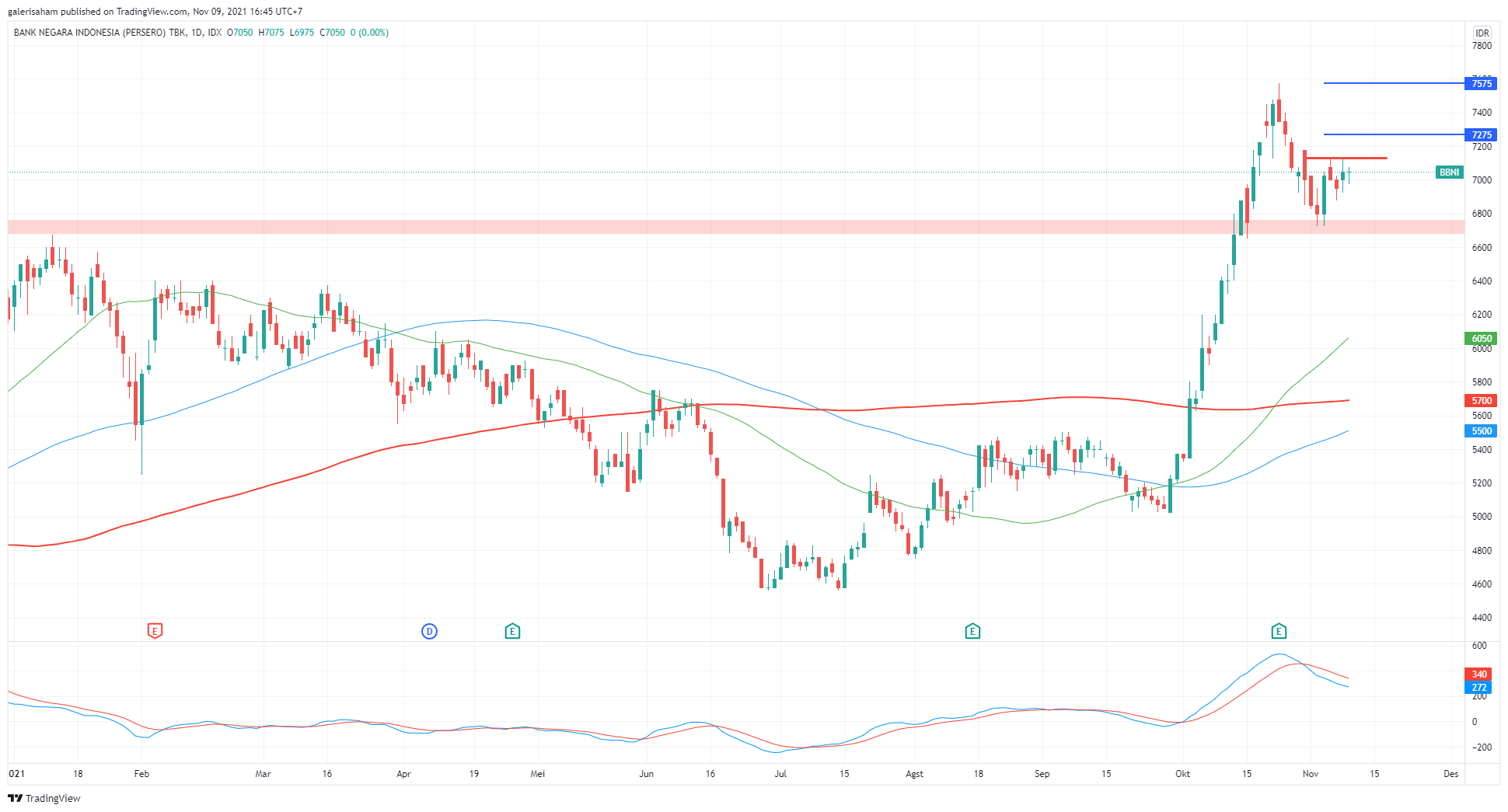Click the H7075 high value

tap(271, 33)
